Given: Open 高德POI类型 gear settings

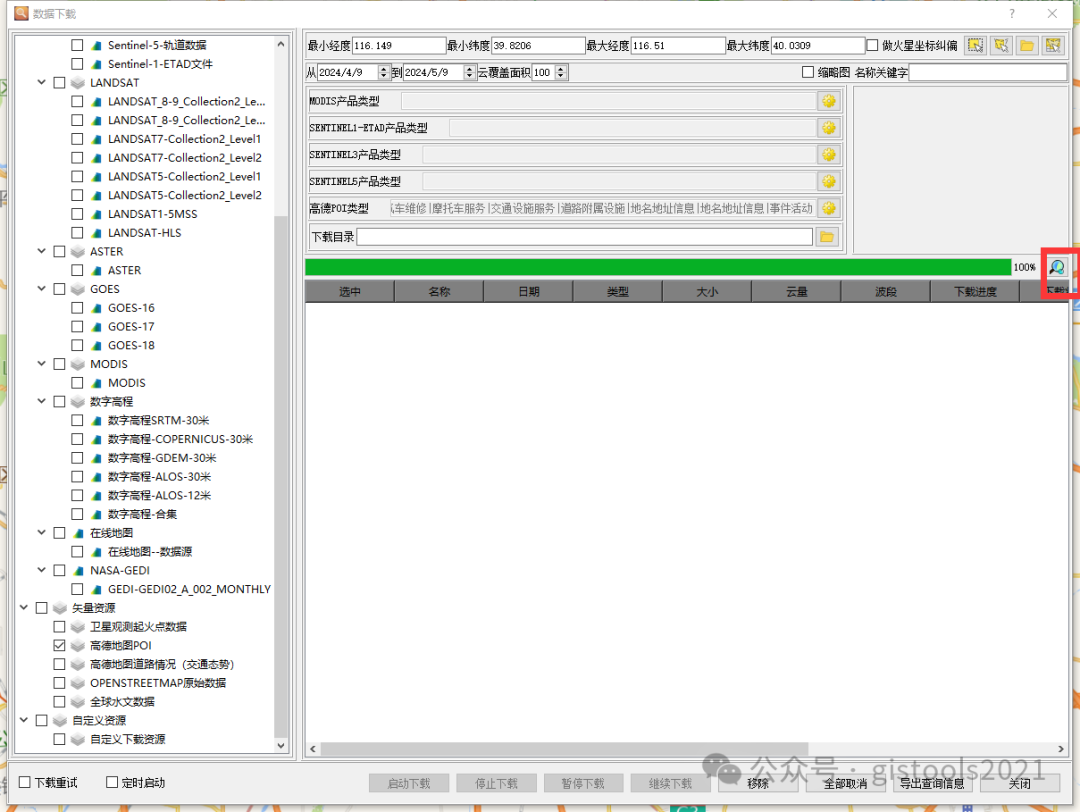Looking at the screenshot, I should [x=829, y=208].
